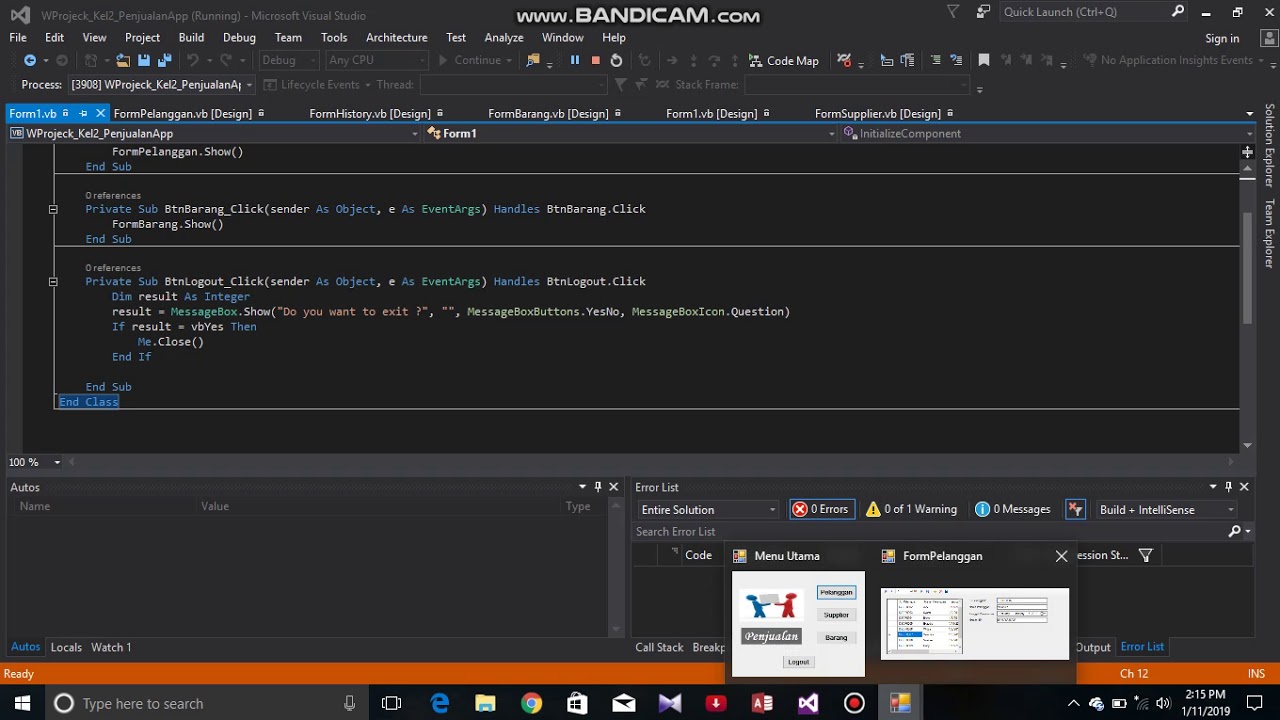The width and height of the screenshot is (1280, 720).
Task: Pin the Error List panel
Action: (x=1228, y=487)
